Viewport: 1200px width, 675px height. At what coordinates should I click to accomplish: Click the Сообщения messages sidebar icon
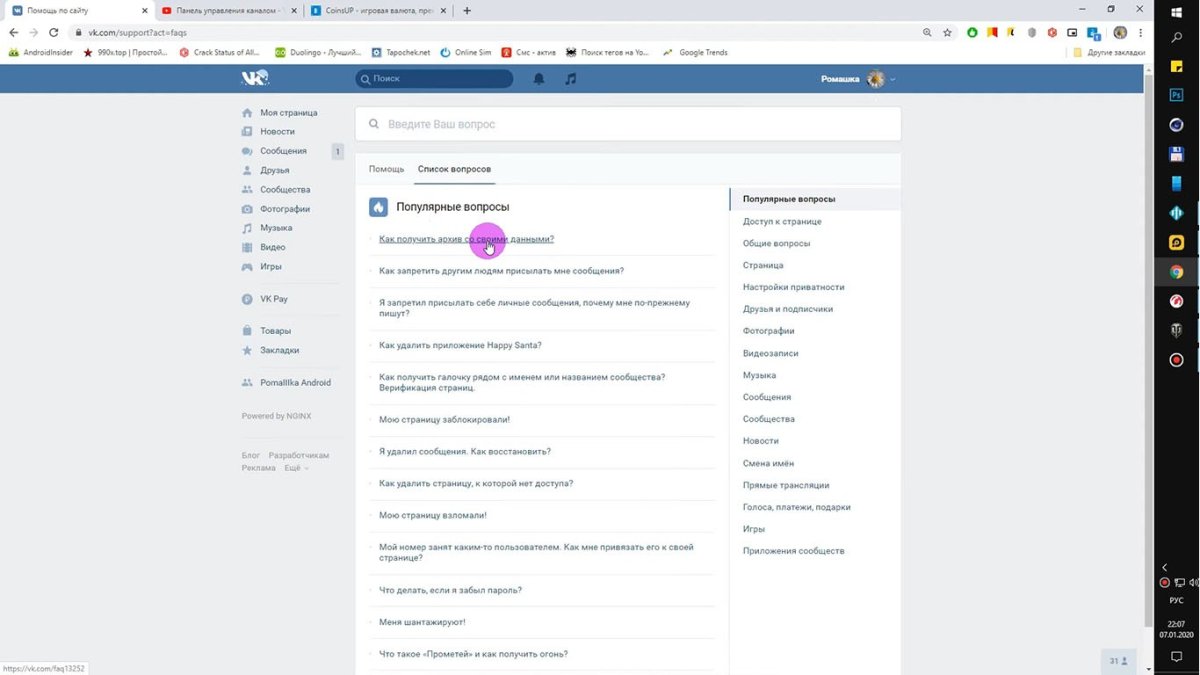247,151
